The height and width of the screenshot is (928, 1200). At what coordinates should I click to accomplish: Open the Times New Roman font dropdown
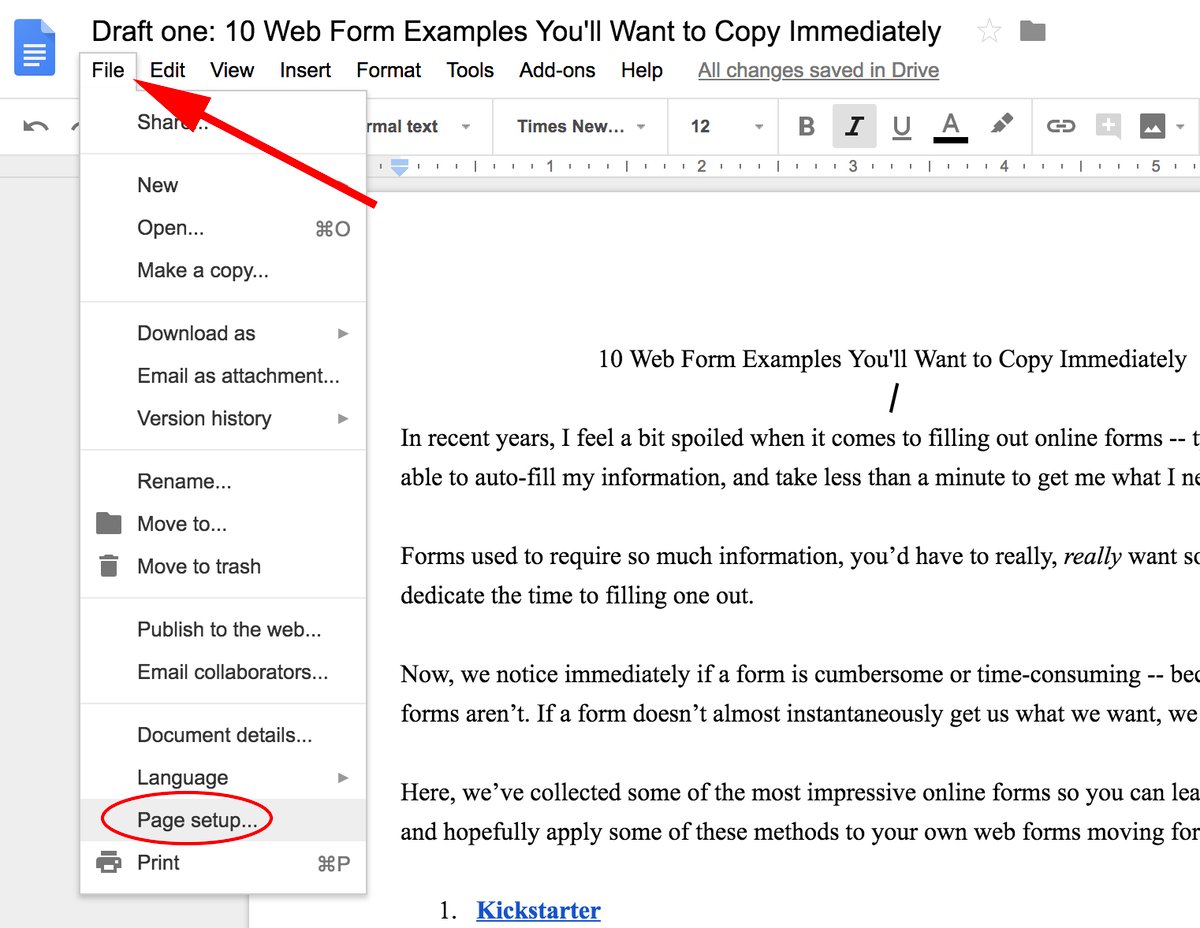580,126
